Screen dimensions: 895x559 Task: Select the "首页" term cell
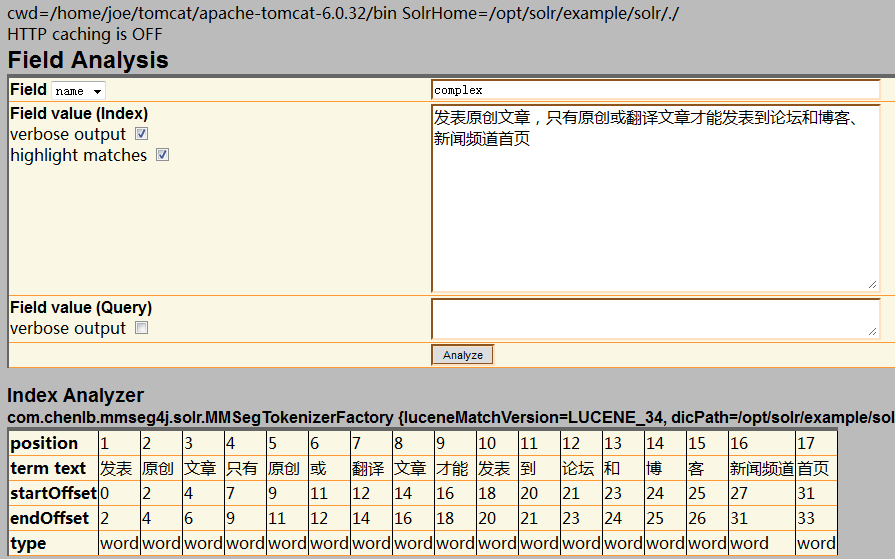(x=813, y=468)
